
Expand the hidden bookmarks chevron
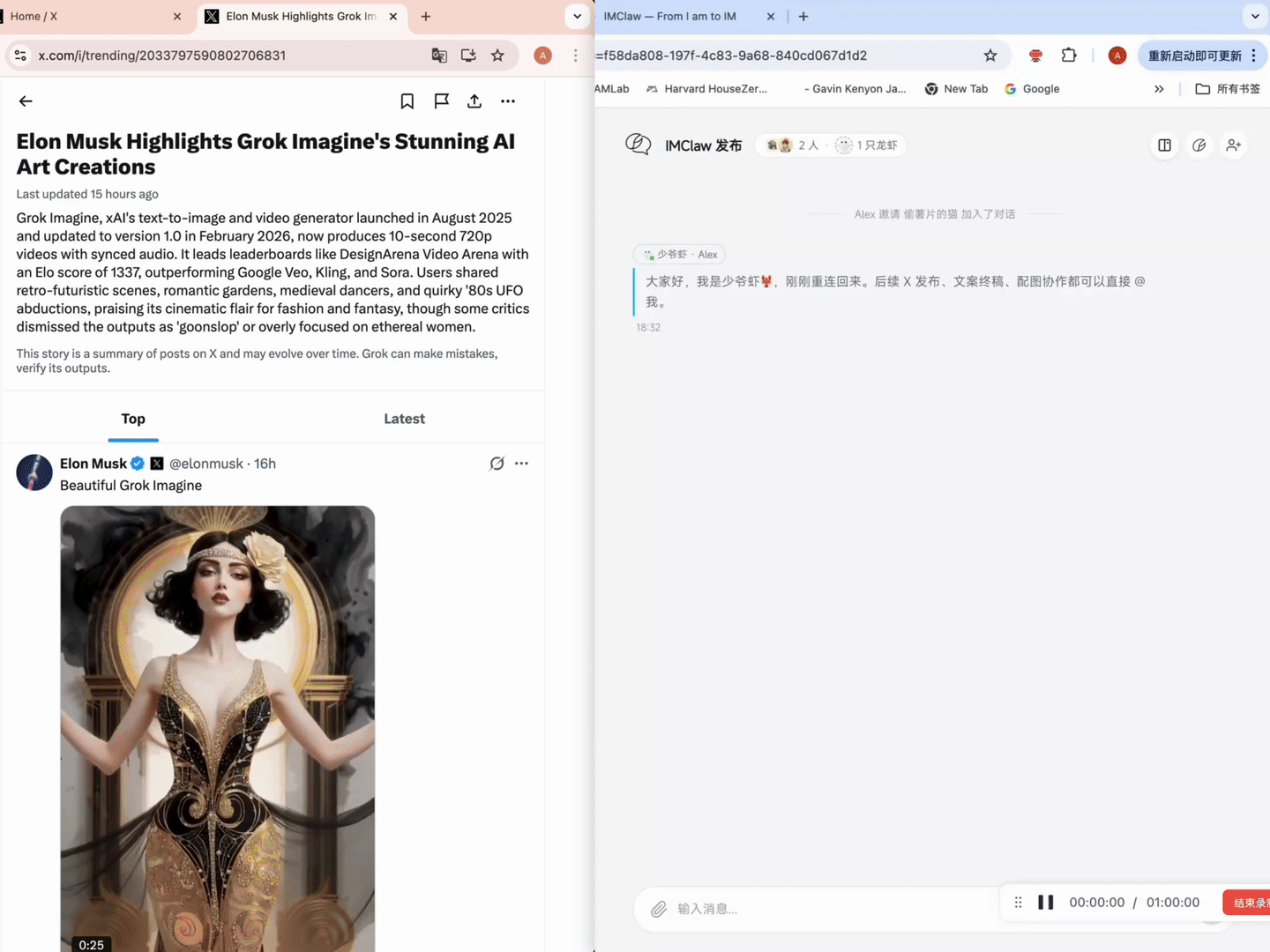(1159, 89)
